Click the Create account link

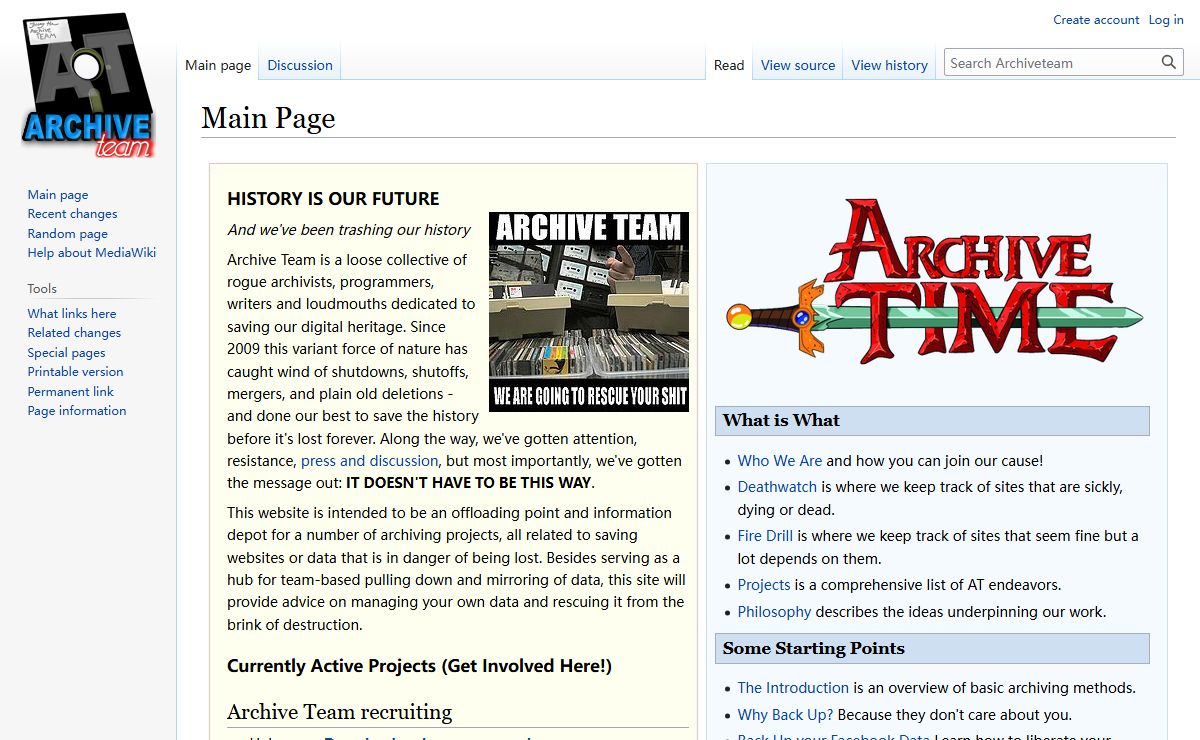coord(1096,20)
